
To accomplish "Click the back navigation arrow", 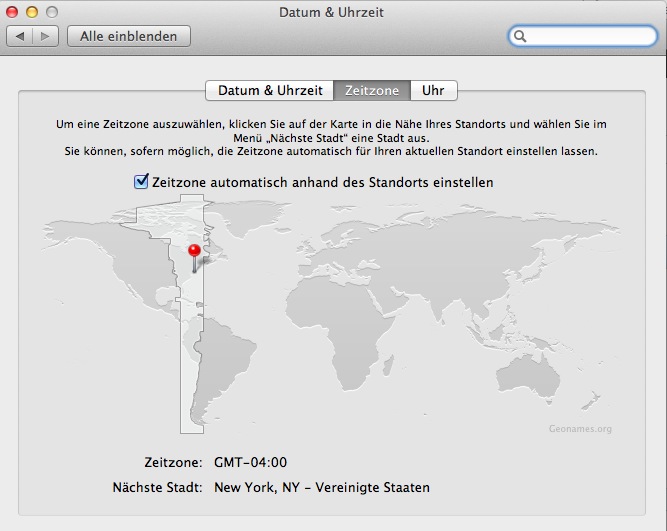I will [21, 36].
